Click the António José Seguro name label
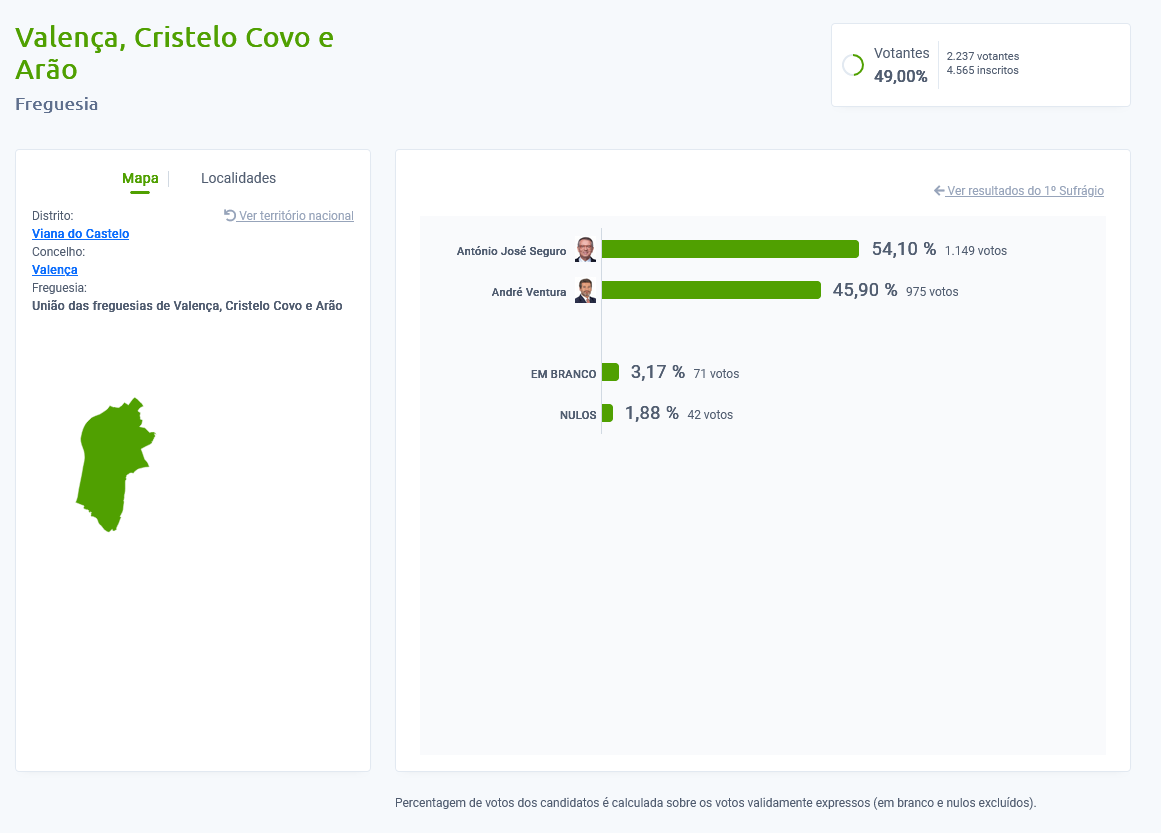 pyautogui.click(x=511, y=251)
